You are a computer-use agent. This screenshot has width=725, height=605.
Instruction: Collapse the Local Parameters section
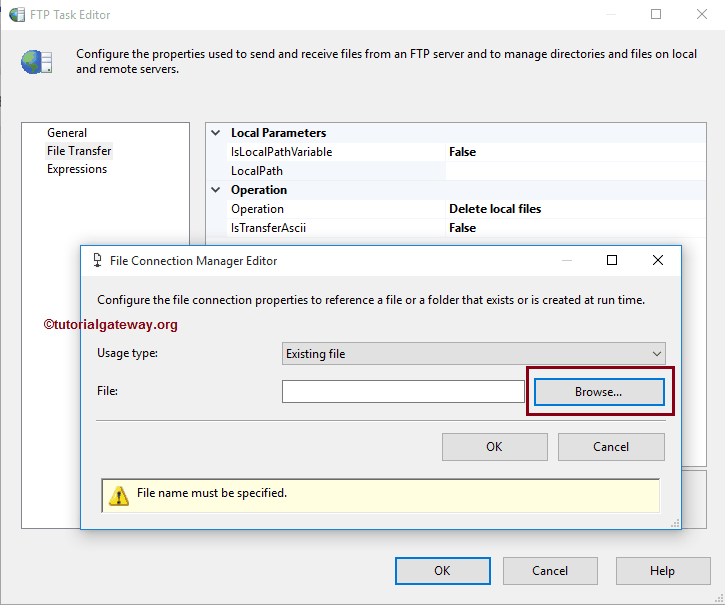[x=215, y=133]
